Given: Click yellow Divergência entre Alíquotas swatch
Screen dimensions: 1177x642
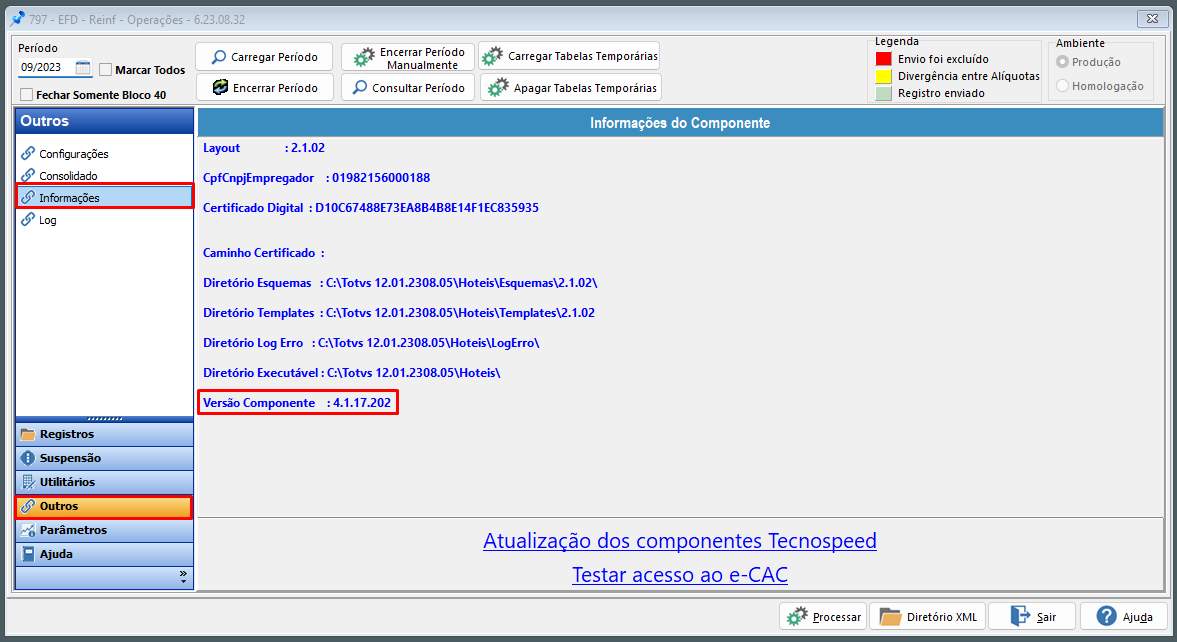Looking at the screenshot, I should point(884,76).
